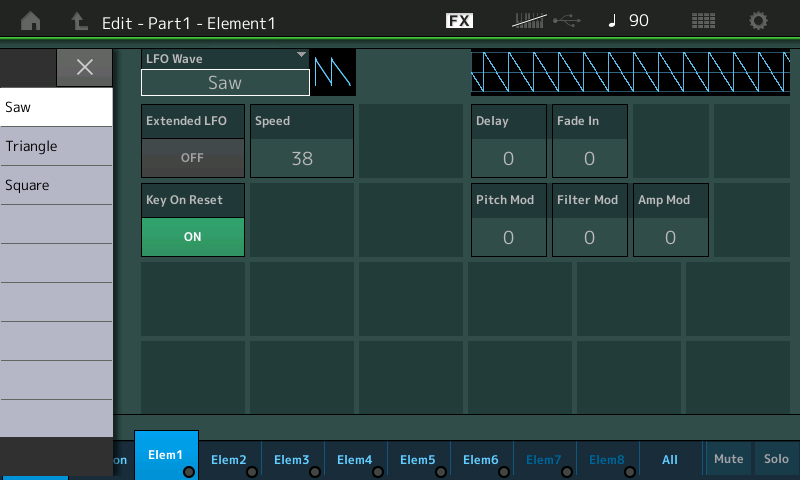The height and width of the screenshot is (480, 800).
Task: Close the wave list with X
Action: click(x=85, y=67)
